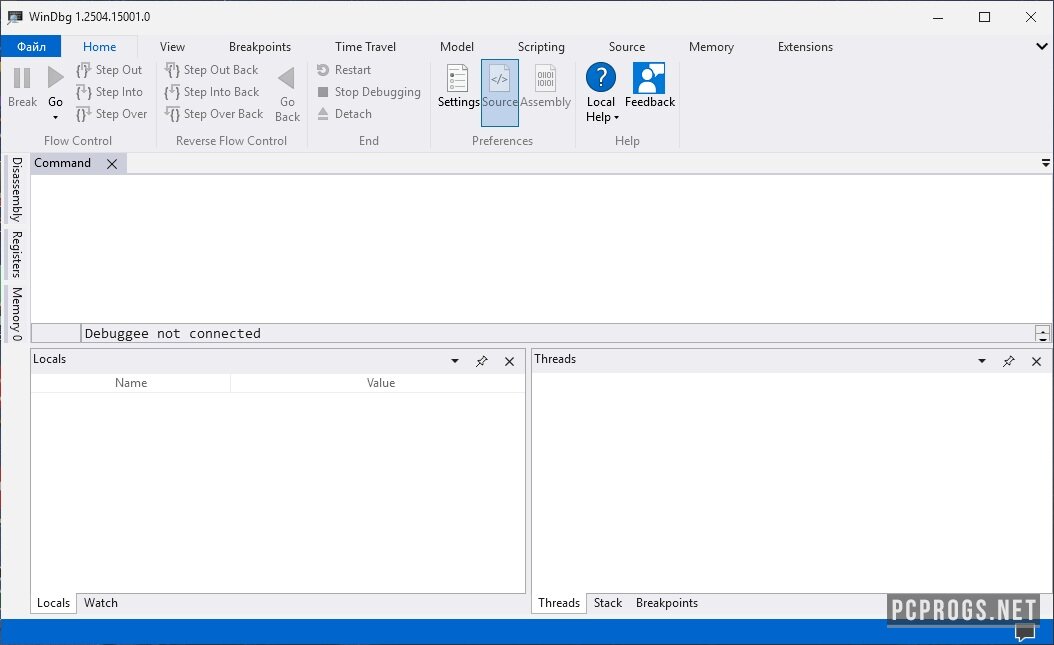Click the command input stepper arrows
Screen dimensions: 1054x645
pyautogui.click(x=1042, y=333)
